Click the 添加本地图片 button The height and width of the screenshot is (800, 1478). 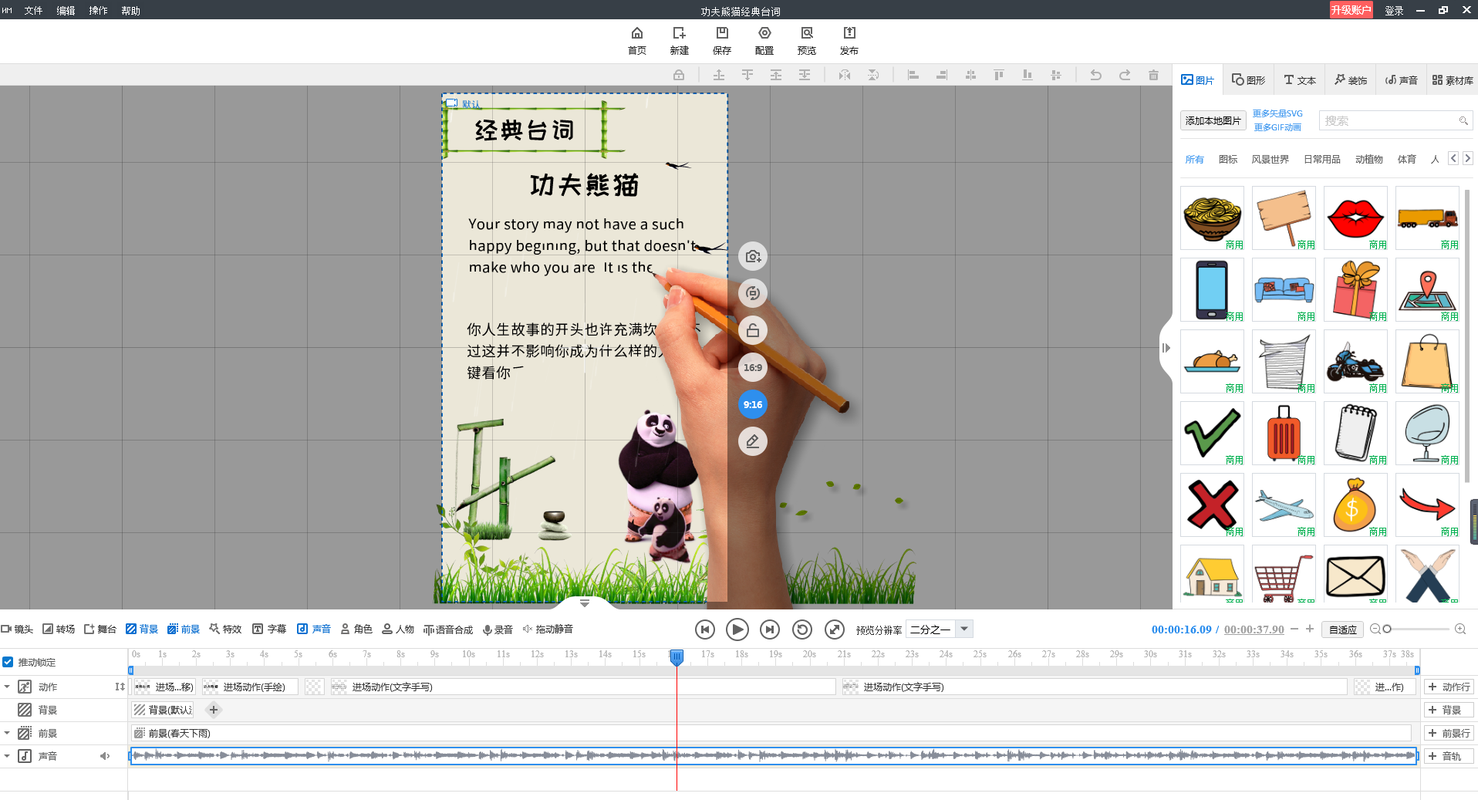coord(1213,120)
